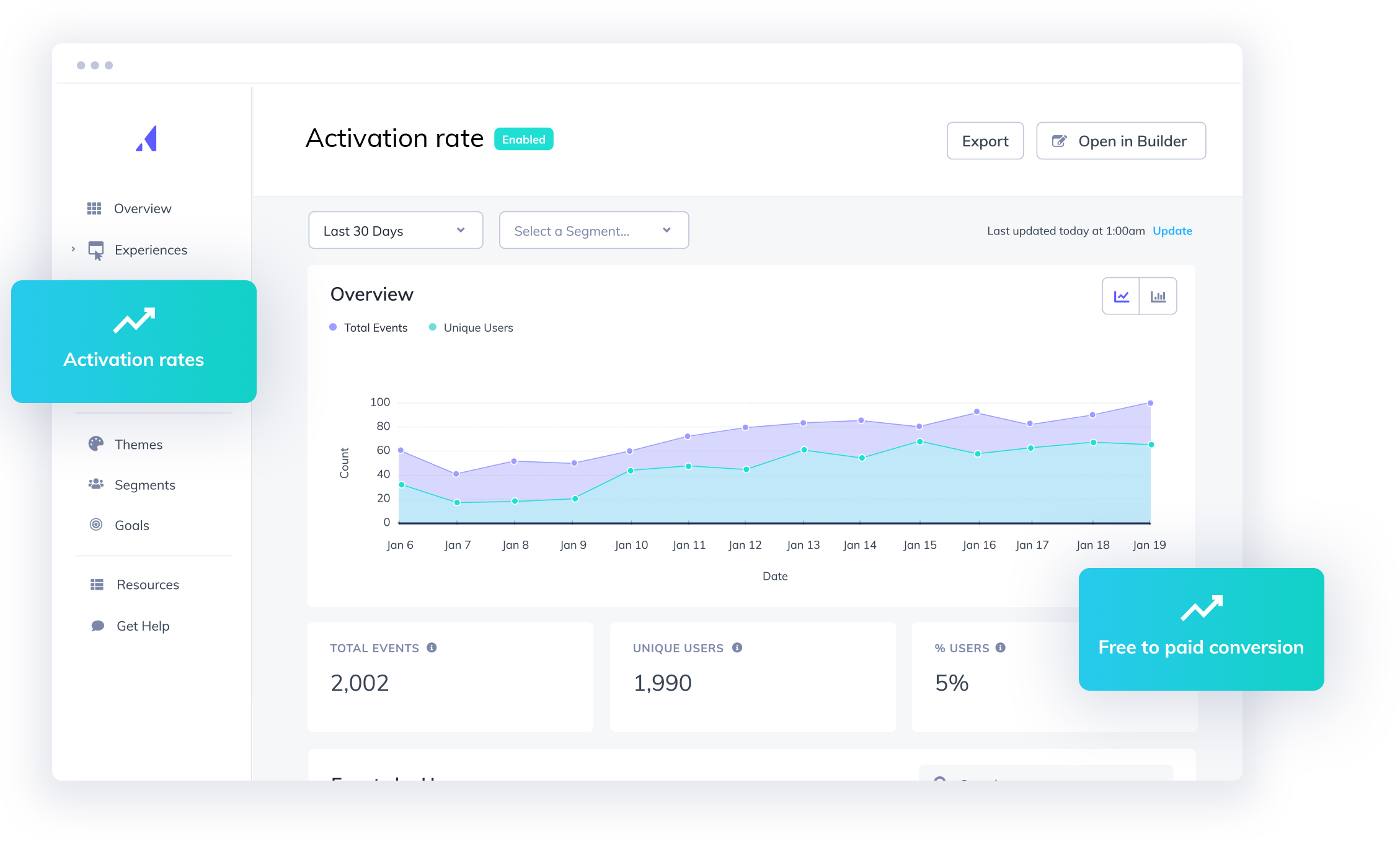Viewport: 1400px width, 842px height.
Task: Click the Update link
Action: (1172, 231)
